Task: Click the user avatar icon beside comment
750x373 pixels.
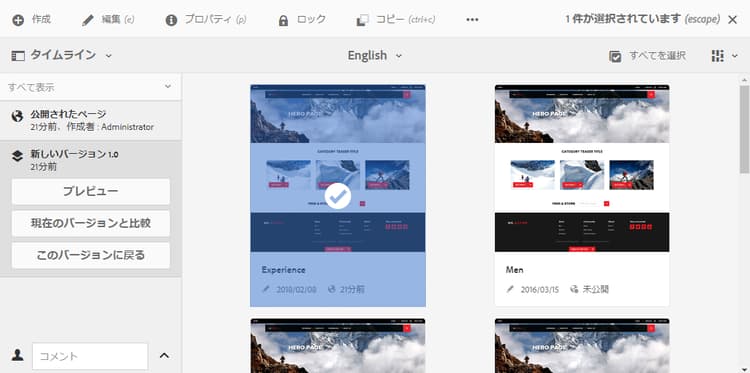Action: point(18,355)
